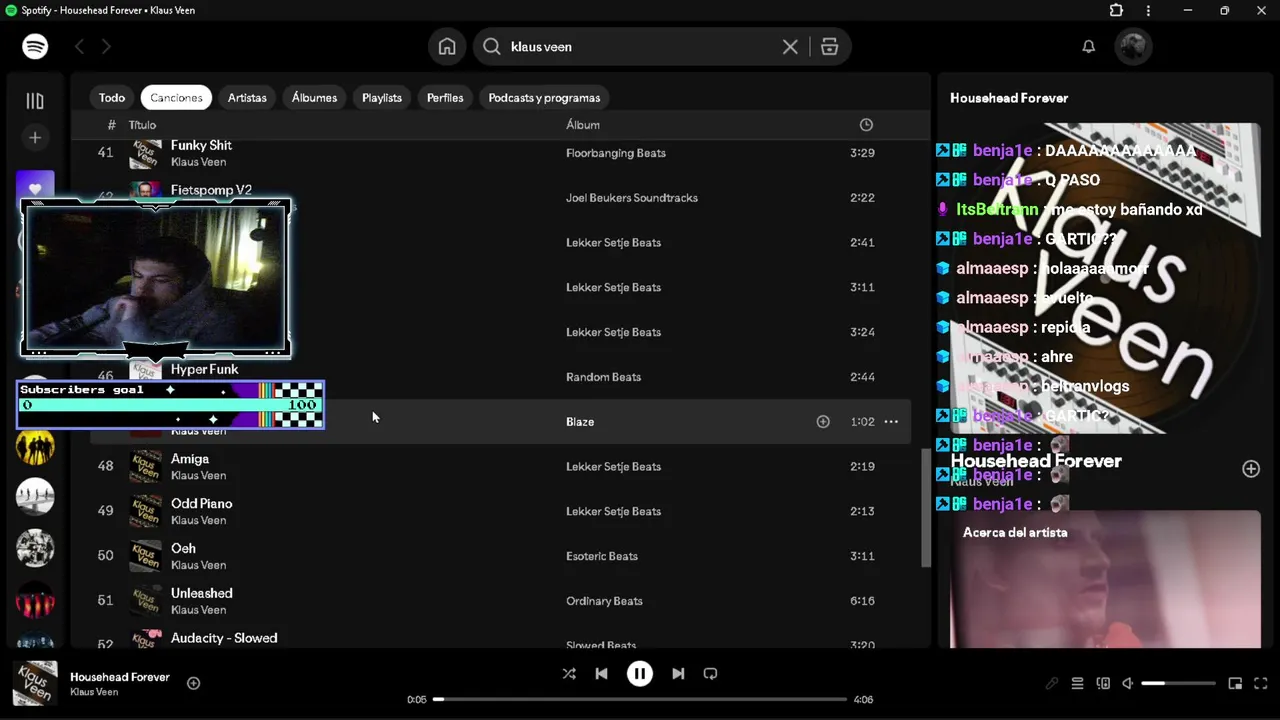Open the user profile avatar
1280x720 pixels.
click(x=1133, y=46)
